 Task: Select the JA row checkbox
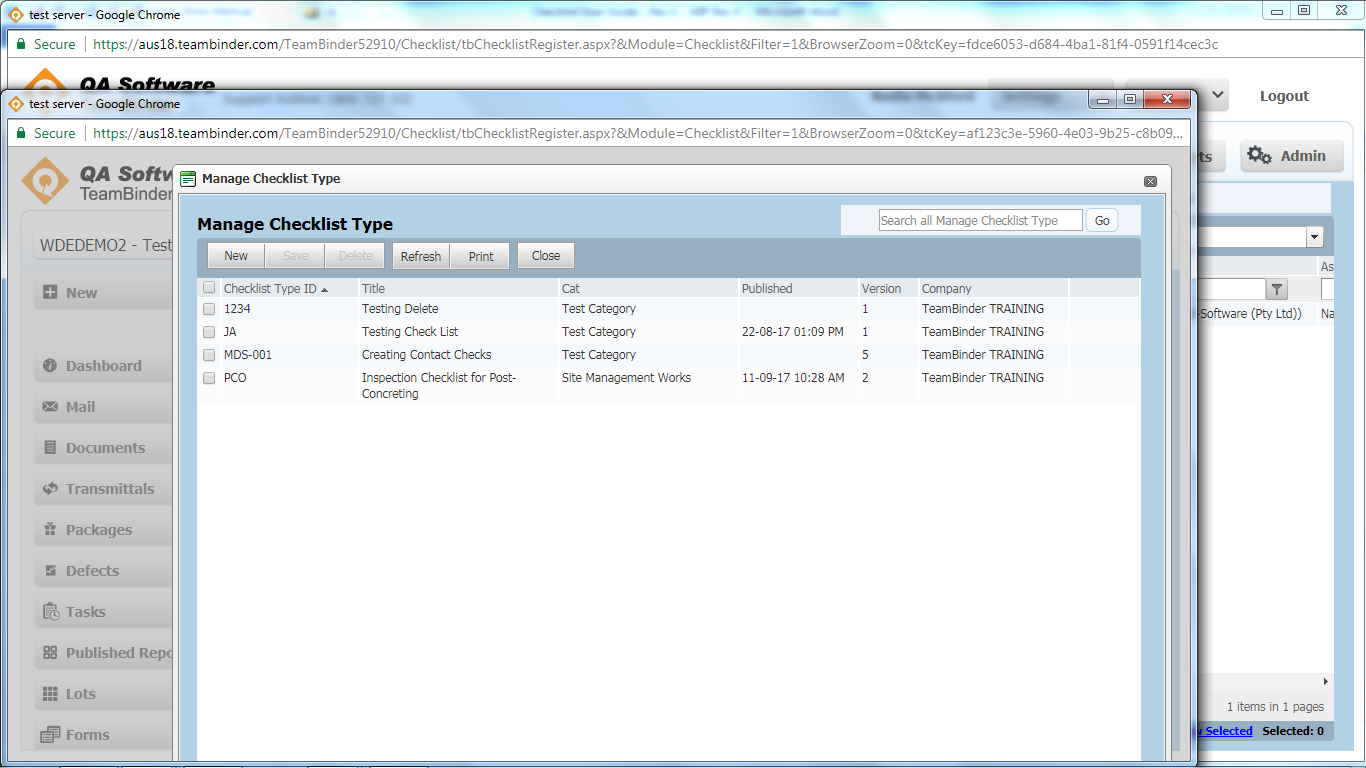tap(209, 332)
